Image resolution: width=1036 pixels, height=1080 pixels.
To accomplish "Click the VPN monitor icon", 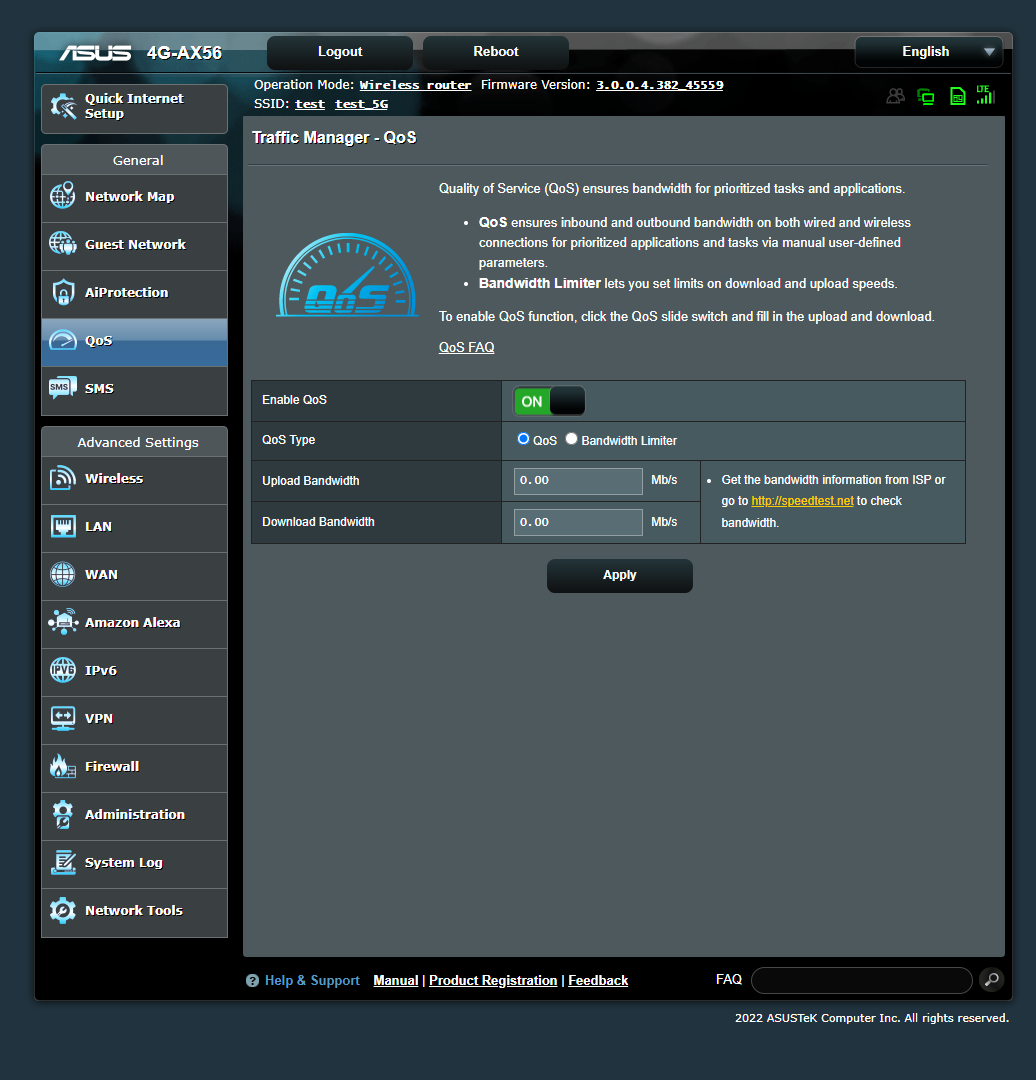I will click(63, 718).
